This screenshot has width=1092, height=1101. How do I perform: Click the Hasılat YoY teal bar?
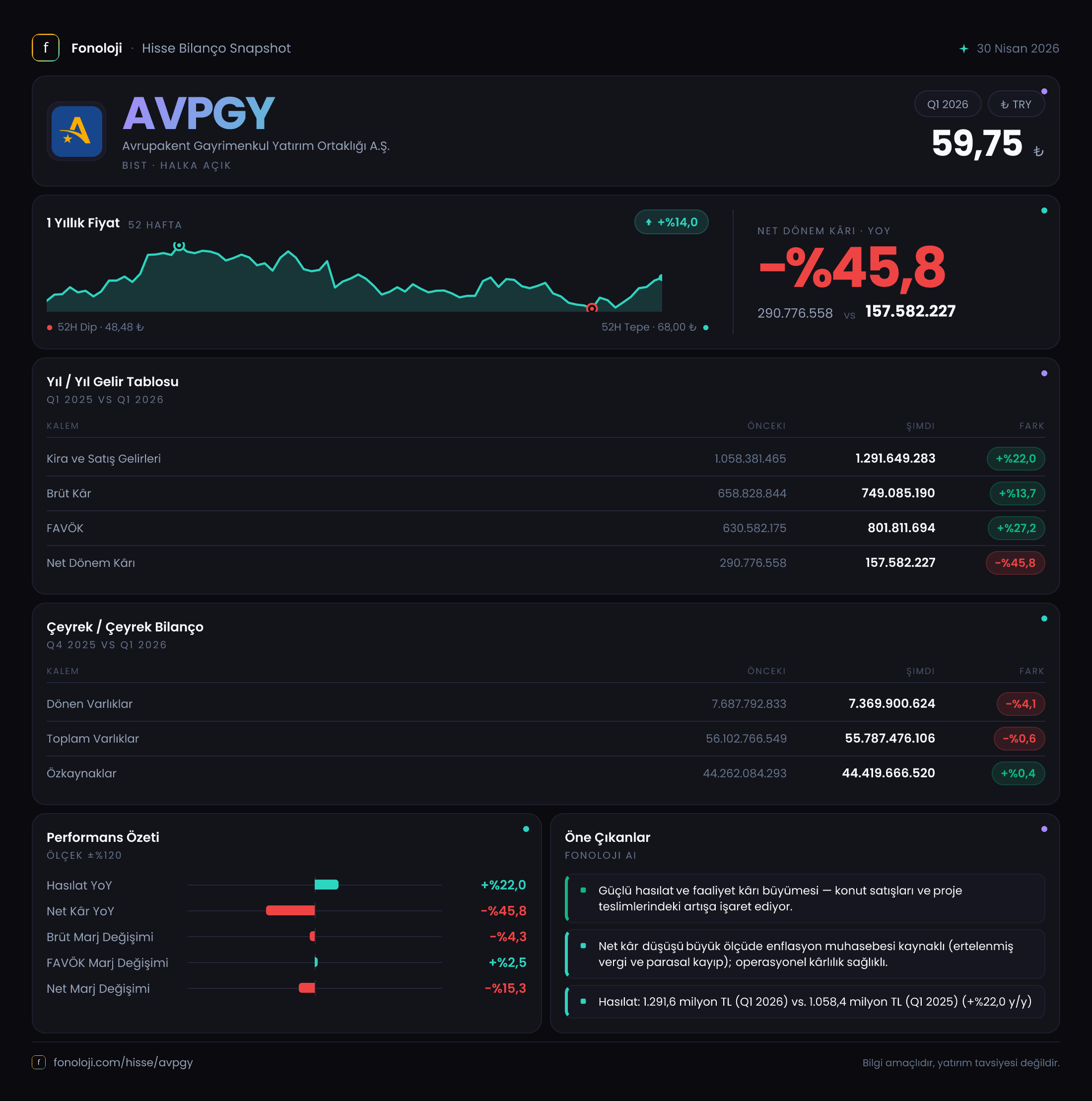pos(327,885)
